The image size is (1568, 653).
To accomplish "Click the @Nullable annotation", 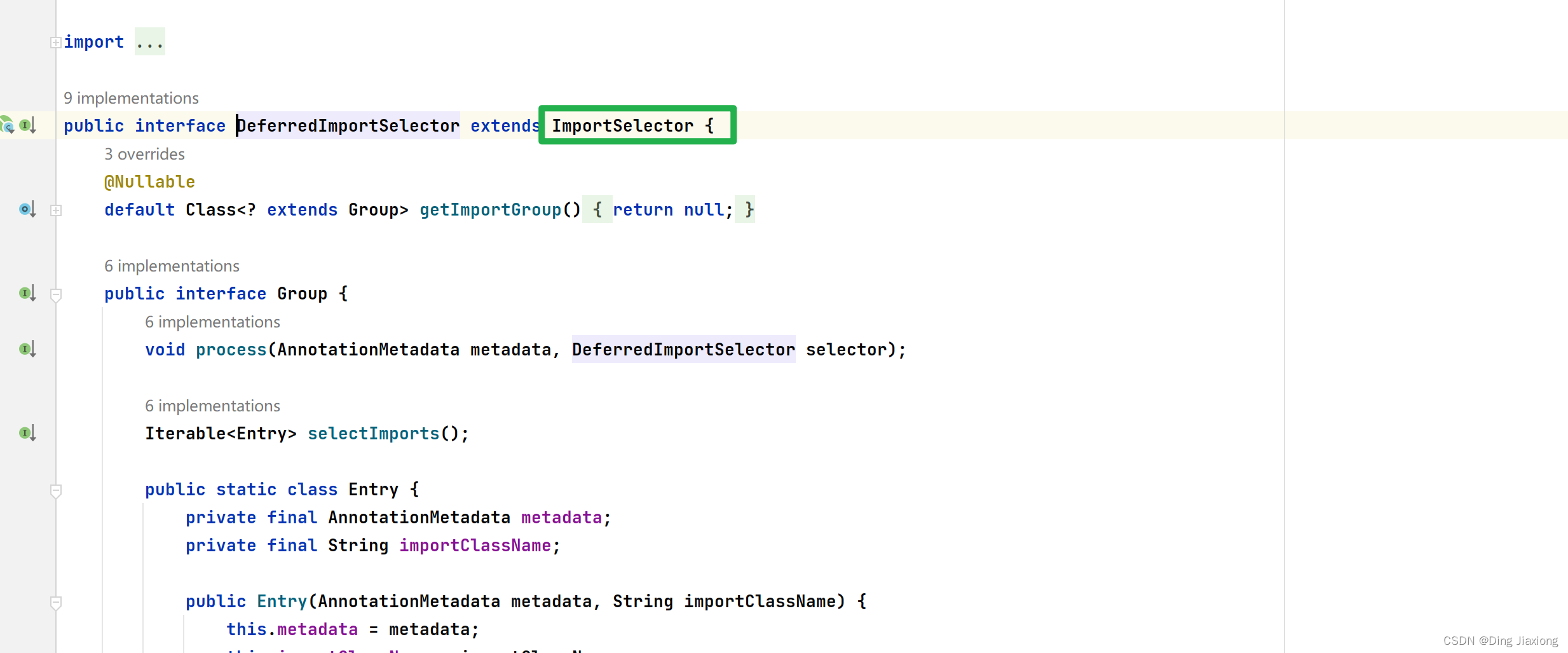I will pos(149,182).
